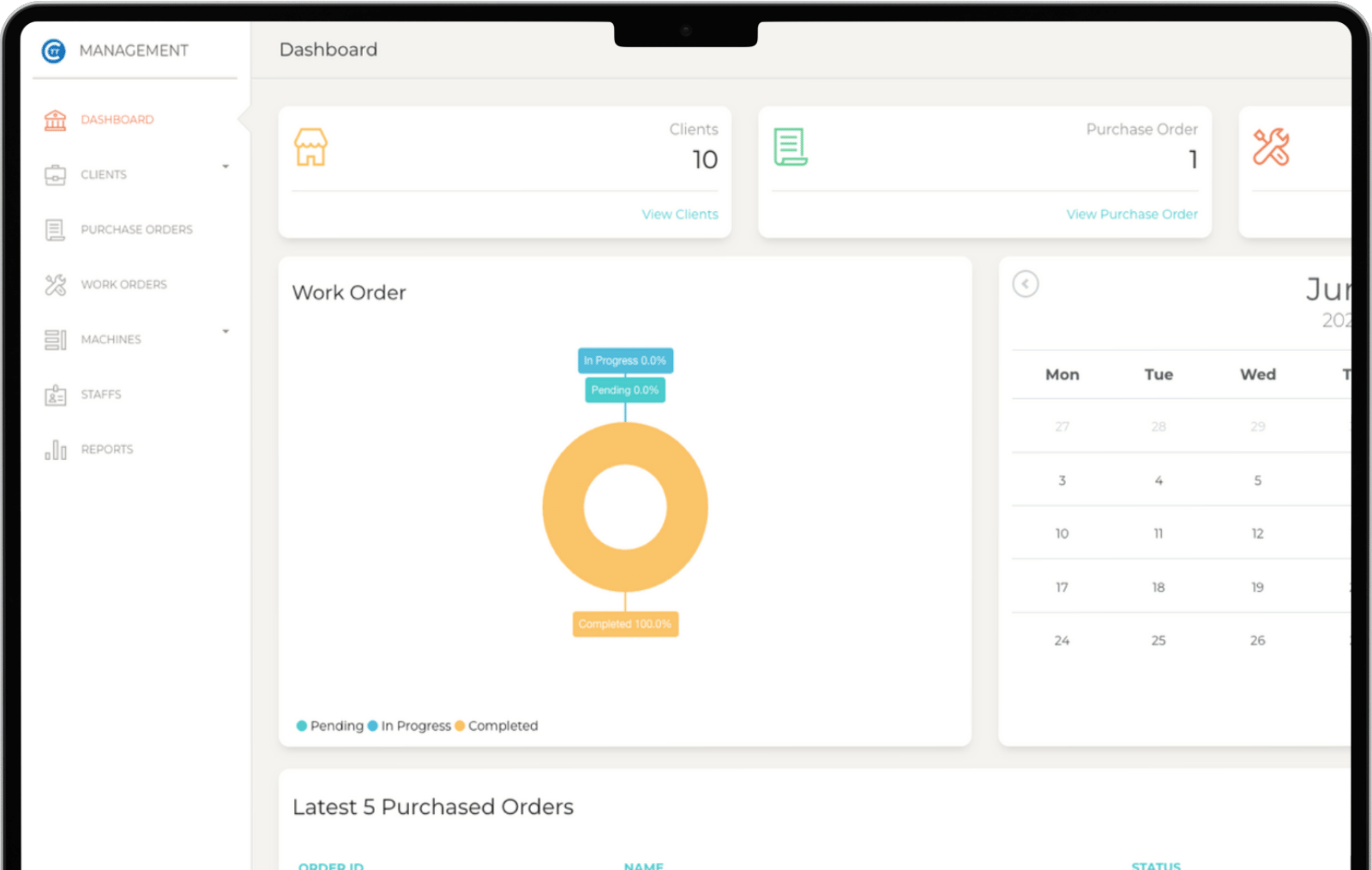The height and width of the screenshot is (870, 1372).
Task: Click the Work Orders tools icon in sidebar
Action: point(55,285)
